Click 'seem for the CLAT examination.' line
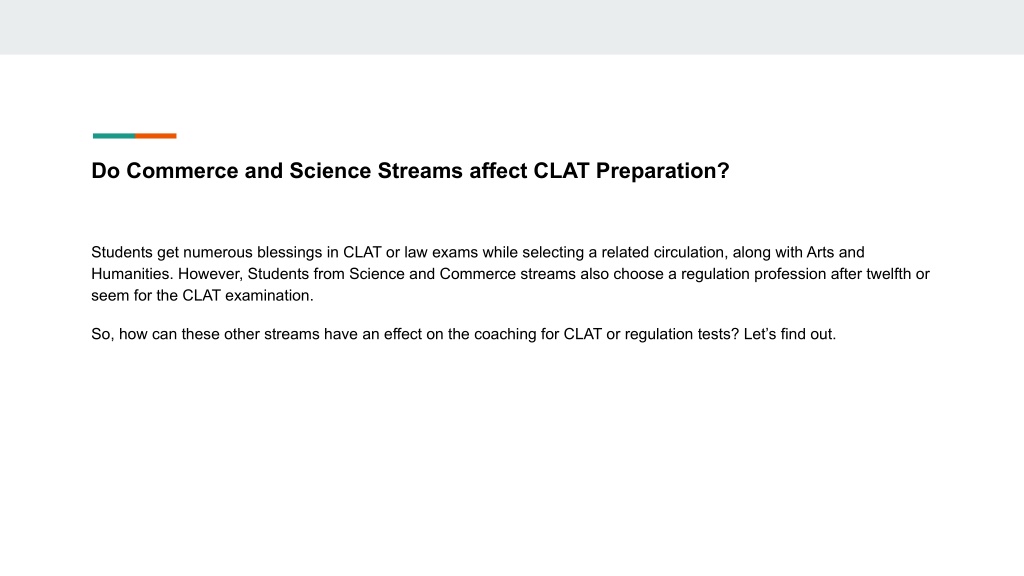The width and height of the screenshot is (1024, 576). [x=202, y=295]
